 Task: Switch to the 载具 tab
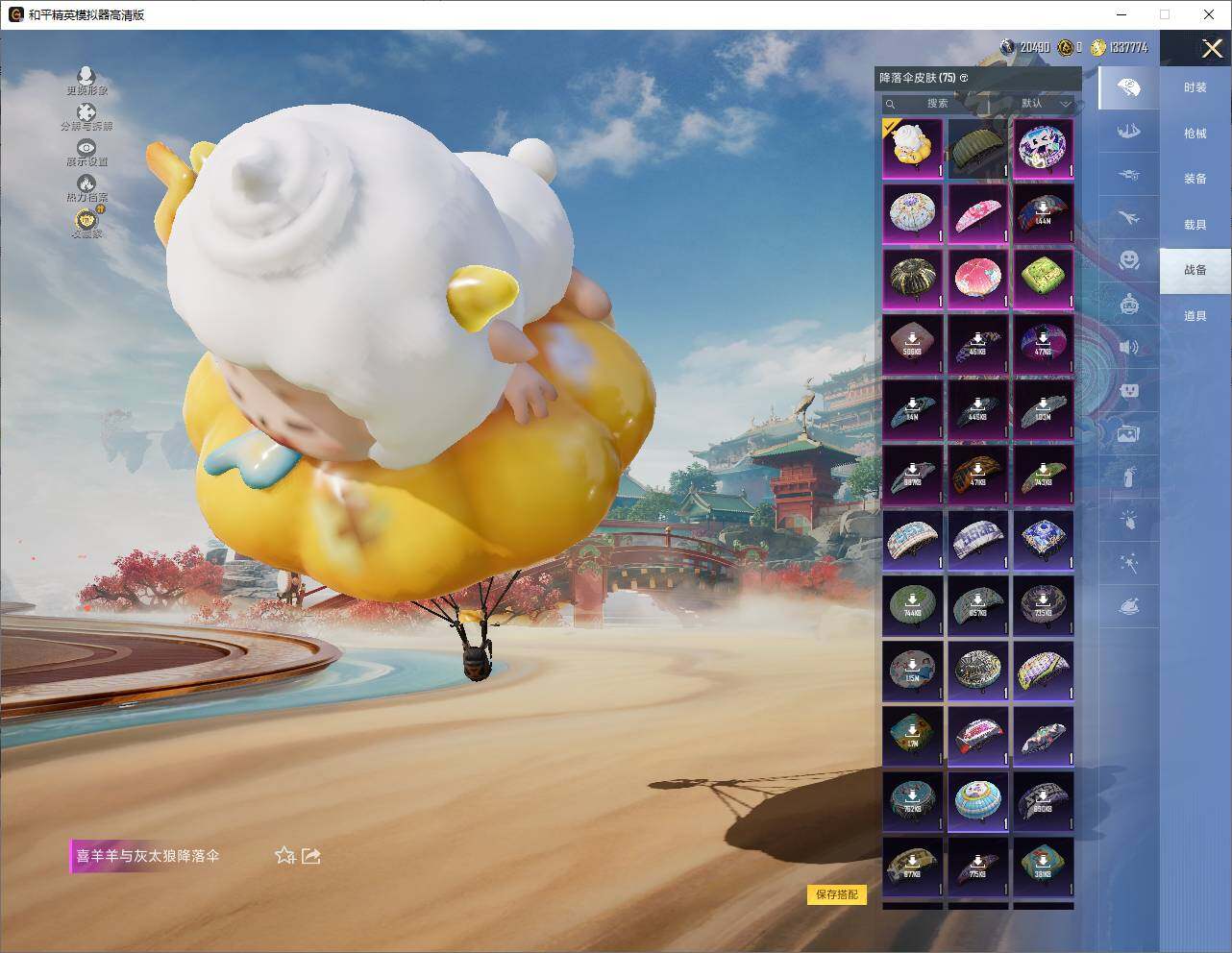pos(1195,225)
